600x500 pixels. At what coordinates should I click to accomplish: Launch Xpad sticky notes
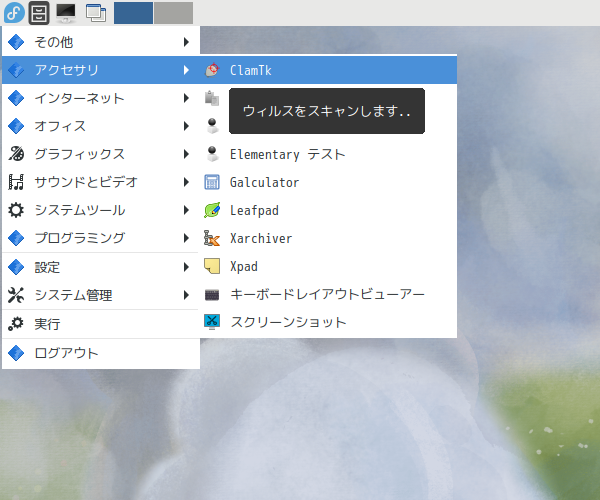click(328, 266)
